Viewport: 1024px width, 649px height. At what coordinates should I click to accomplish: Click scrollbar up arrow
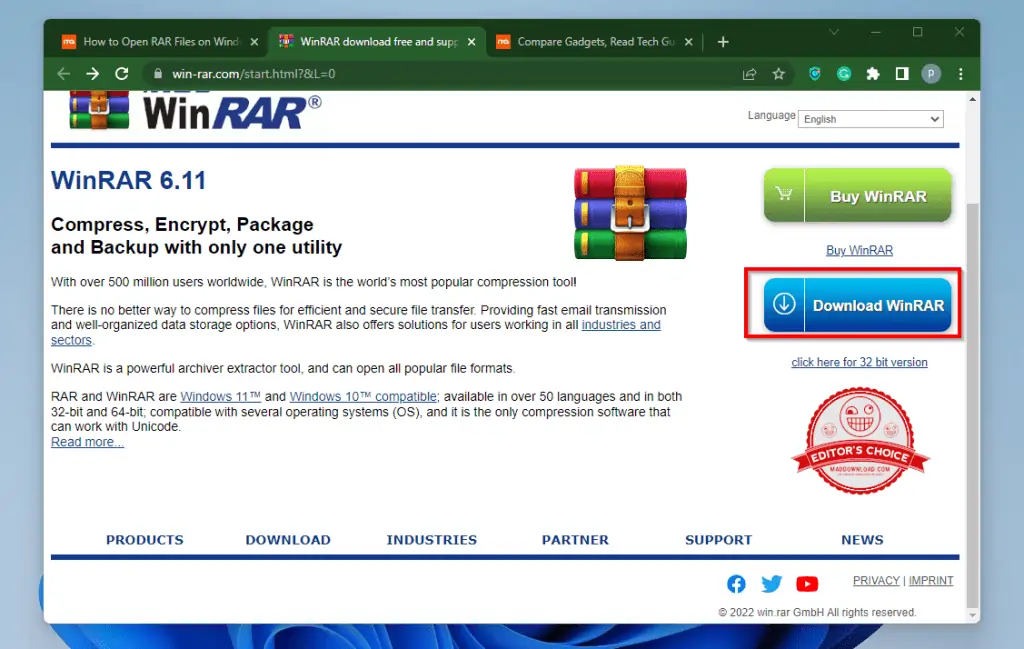[972, 99]
